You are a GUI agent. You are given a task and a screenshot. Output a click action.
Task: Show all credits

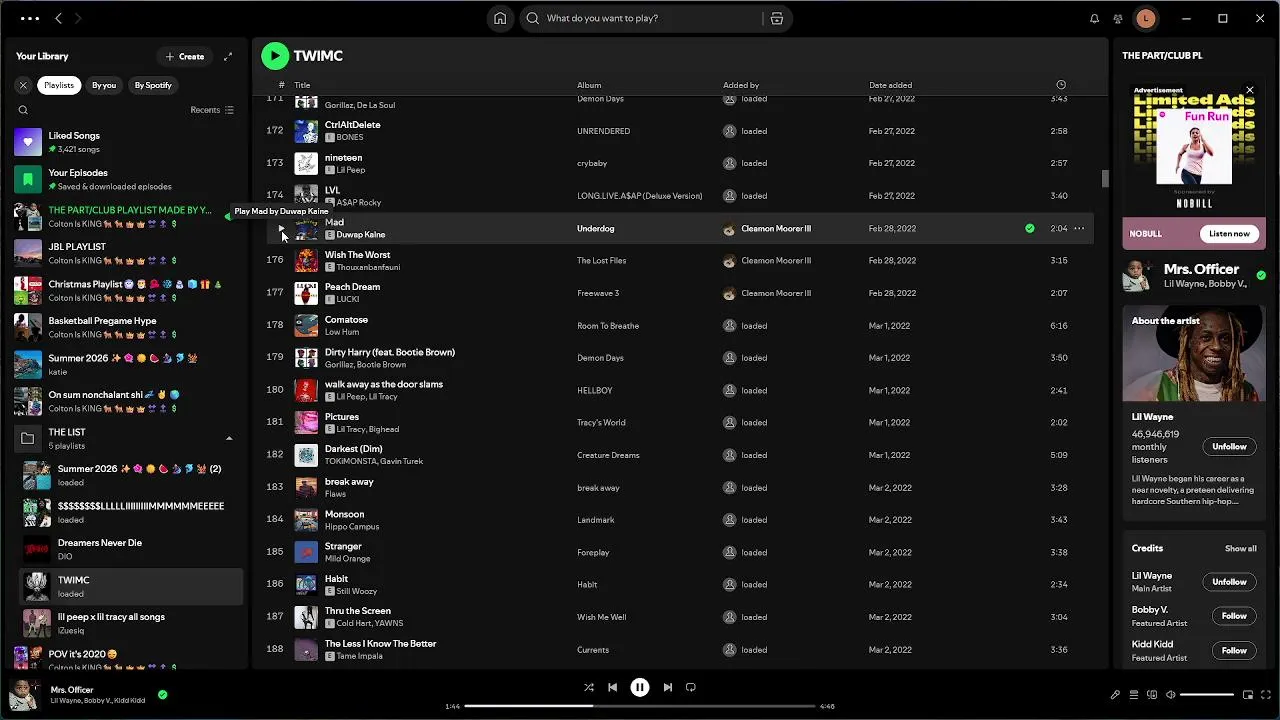(x=1240, y=548)
